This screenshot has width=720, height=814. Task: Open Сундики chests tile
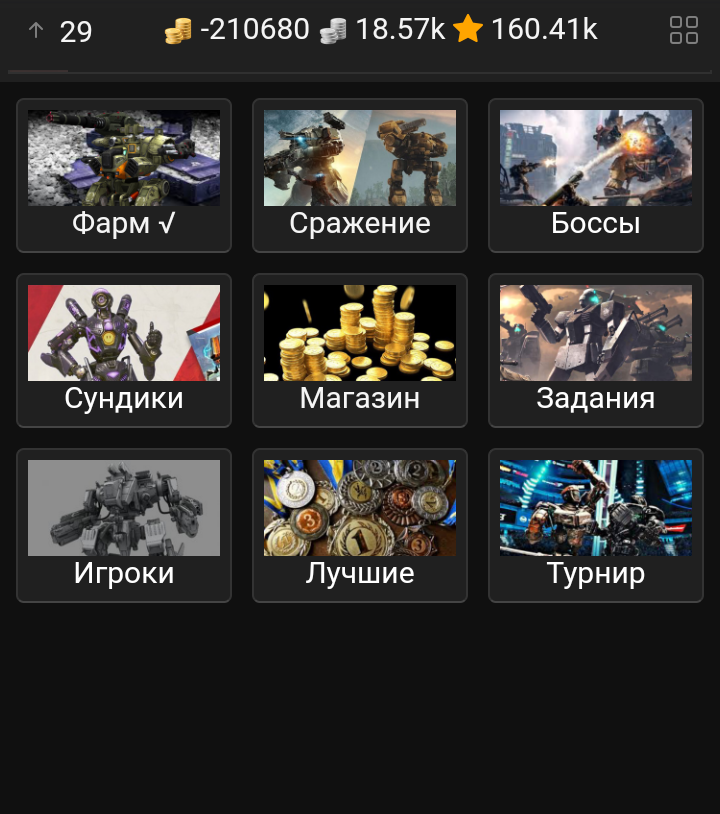(124, 350)
